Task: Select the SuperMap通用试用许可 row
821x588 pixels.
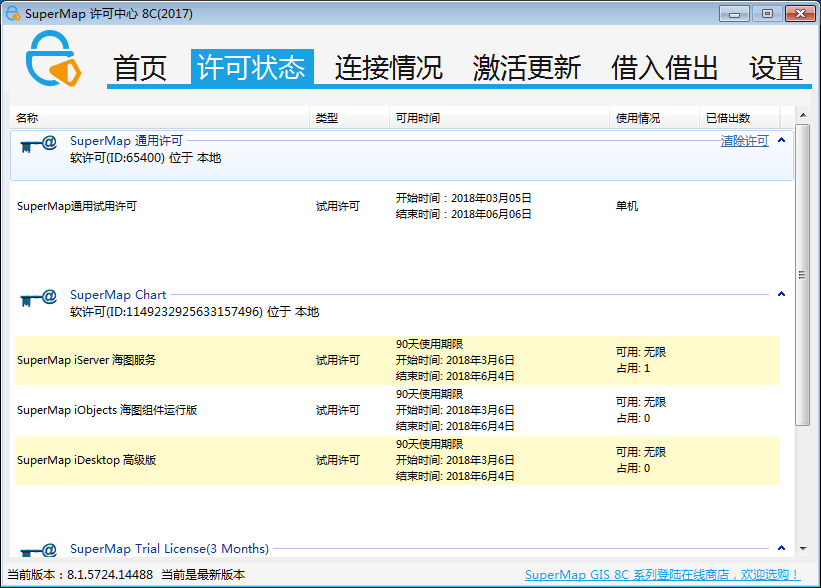Action: pyautogui.click(x=397, y=206)
